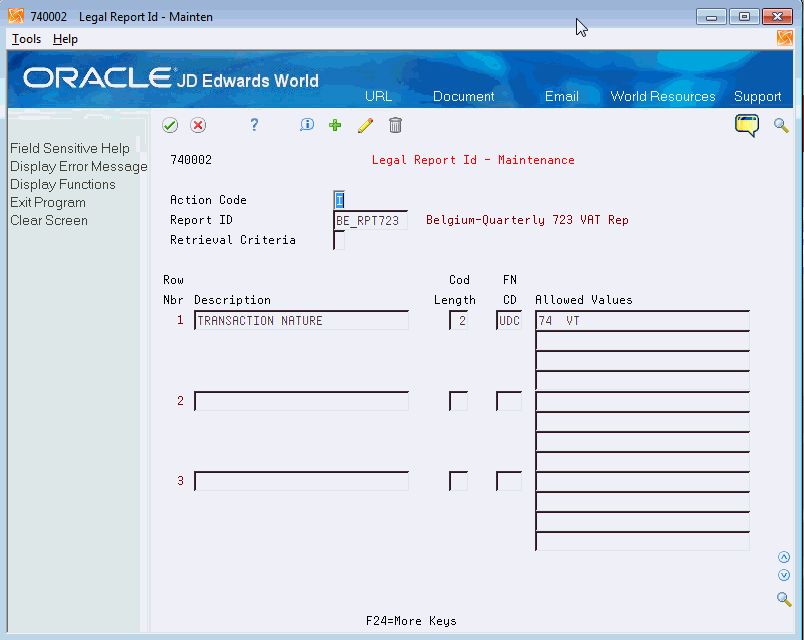Click row 3 Cod Length field
The image size is (804, 640).
click(x=458, y=481)
